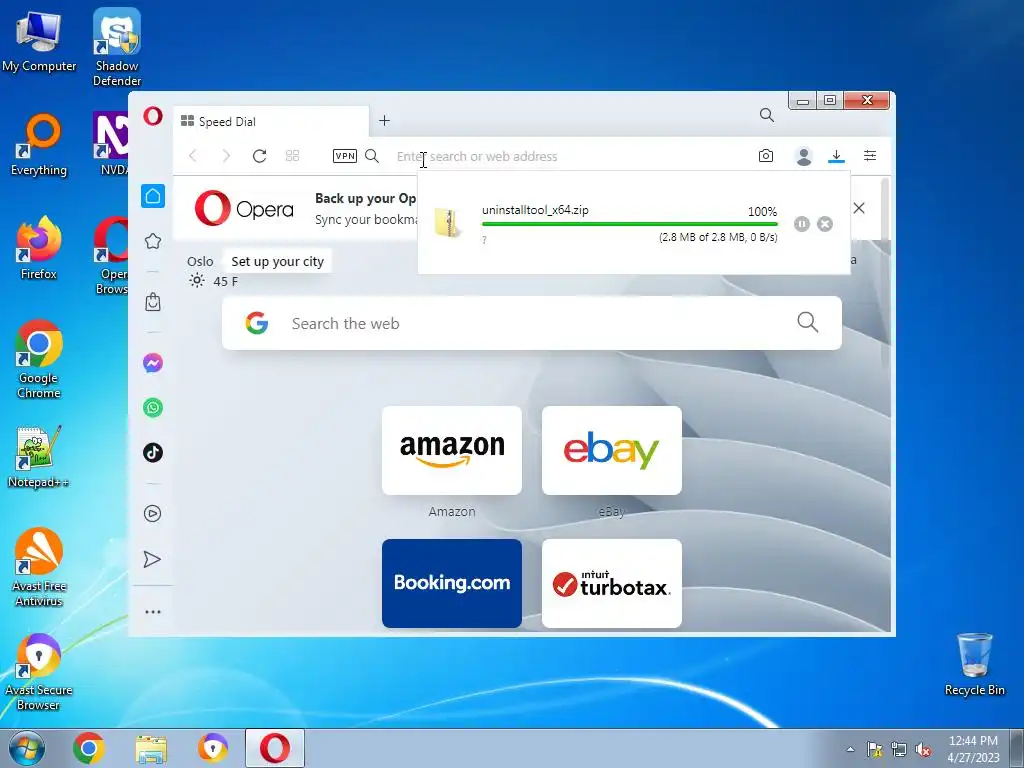Open Speed Dial grid button in toolbar
Screen dimensions: 1024x768
[x=293, y=156]
